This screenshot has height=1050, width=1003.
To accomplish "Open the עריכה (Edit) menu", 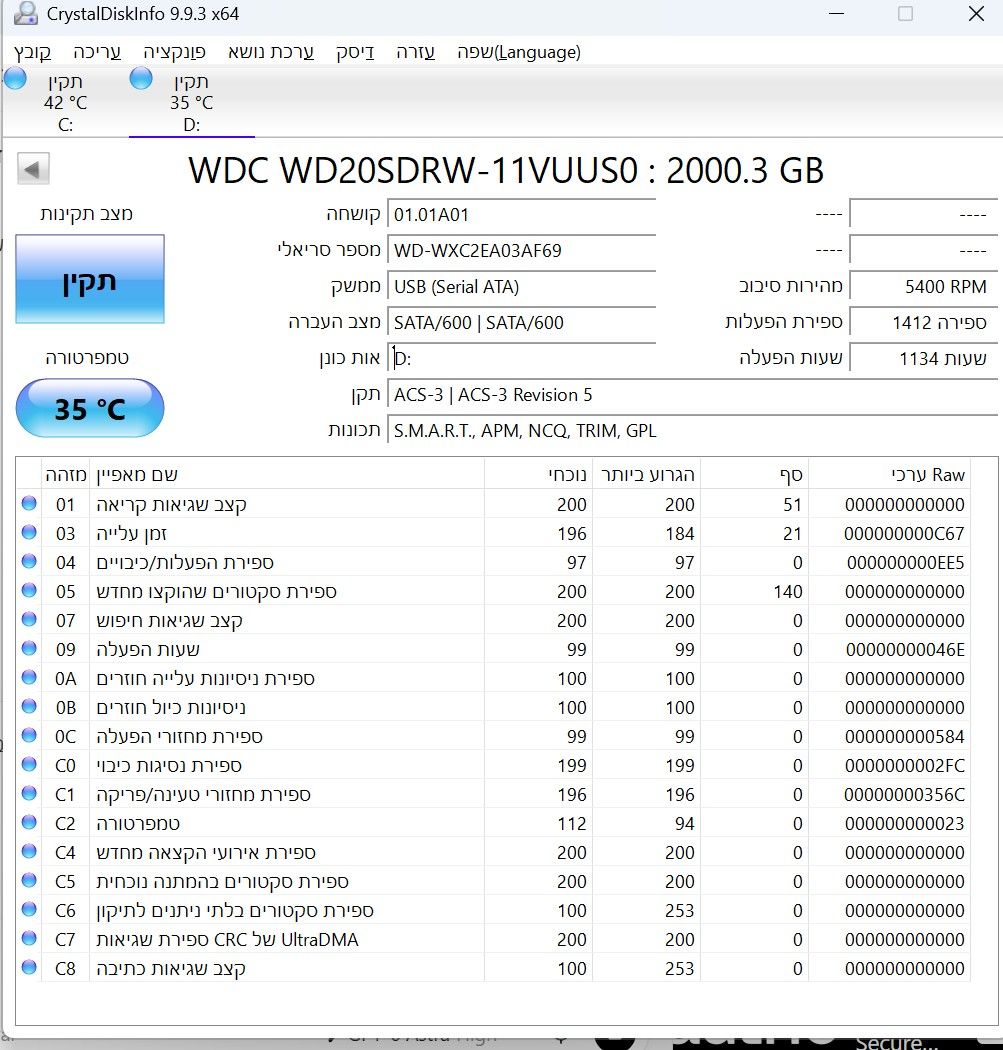I will point(97,52).
